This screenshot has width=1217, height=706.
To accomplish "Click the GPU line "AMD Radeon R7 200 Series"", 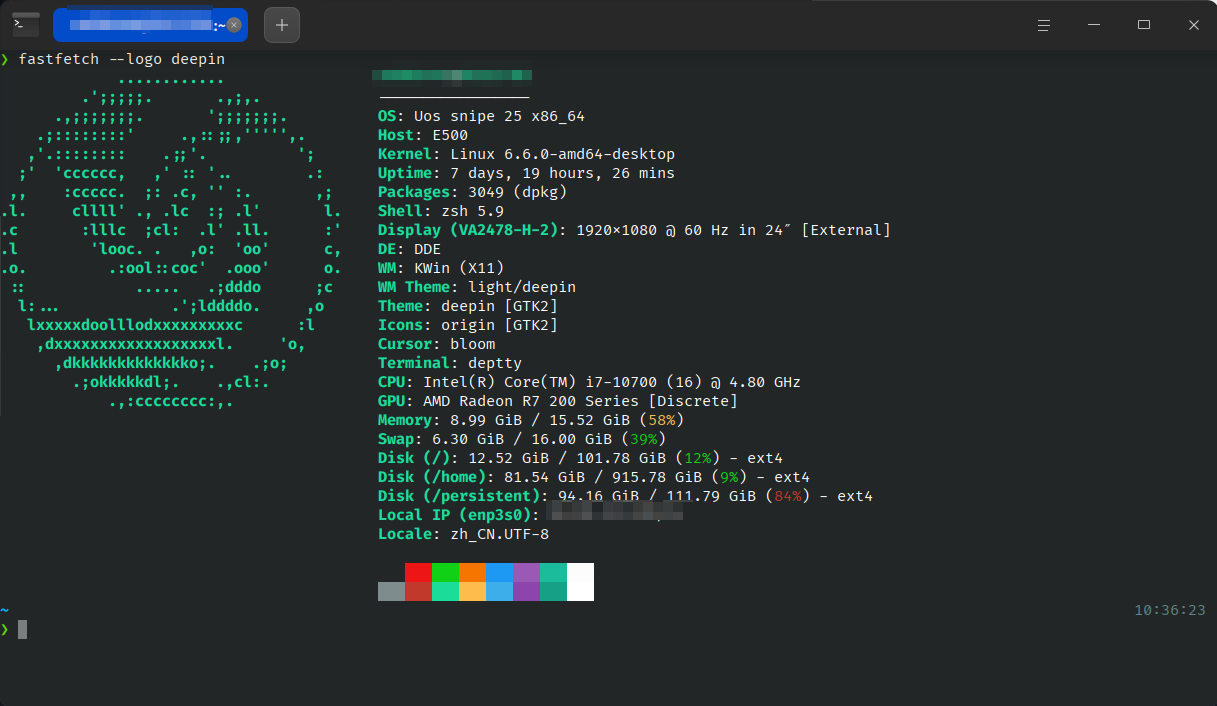I will point(558,401).
